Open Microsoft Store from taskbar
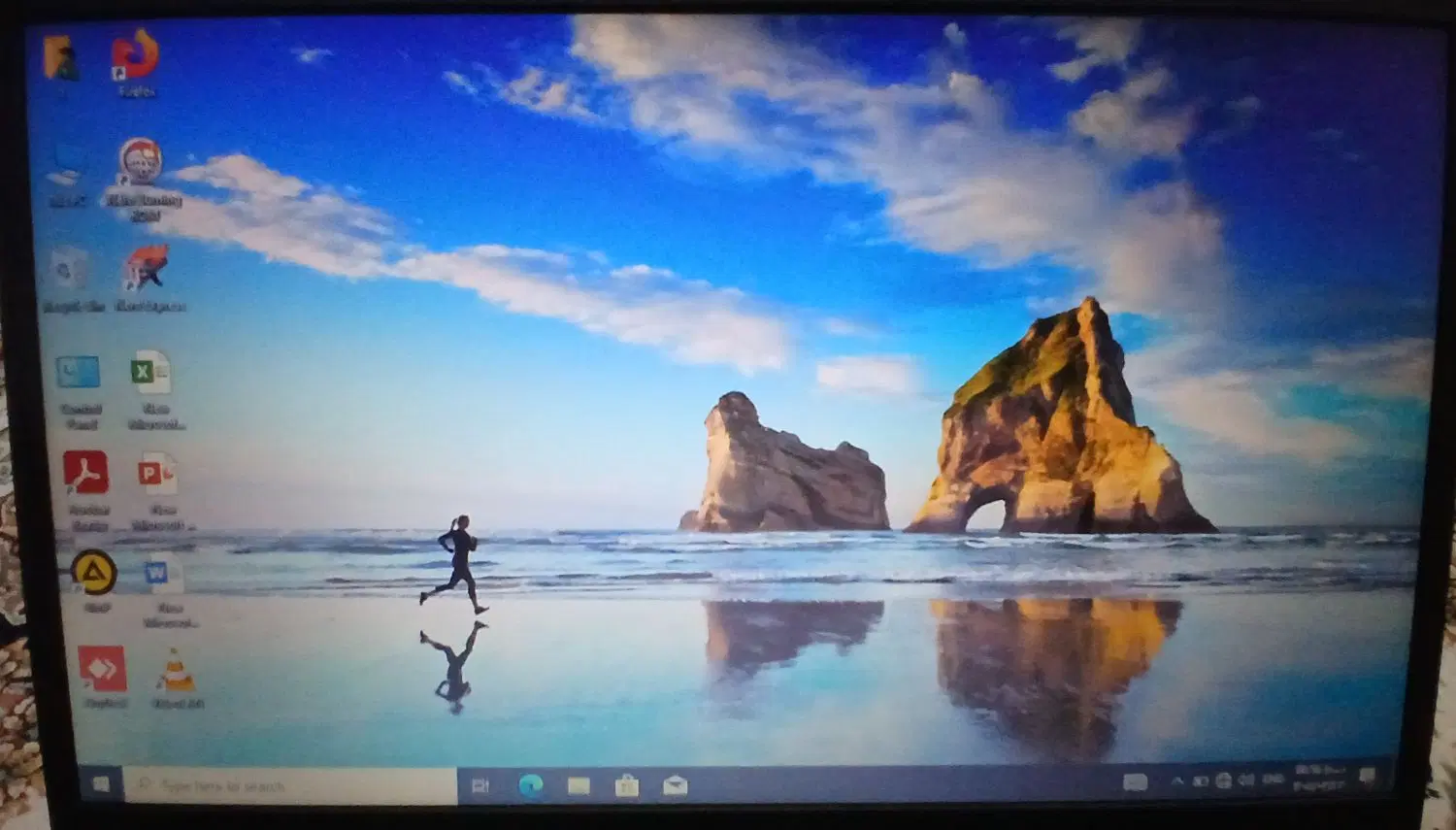The height and width of the screenshot is (830, 1456). click(627, 785)
